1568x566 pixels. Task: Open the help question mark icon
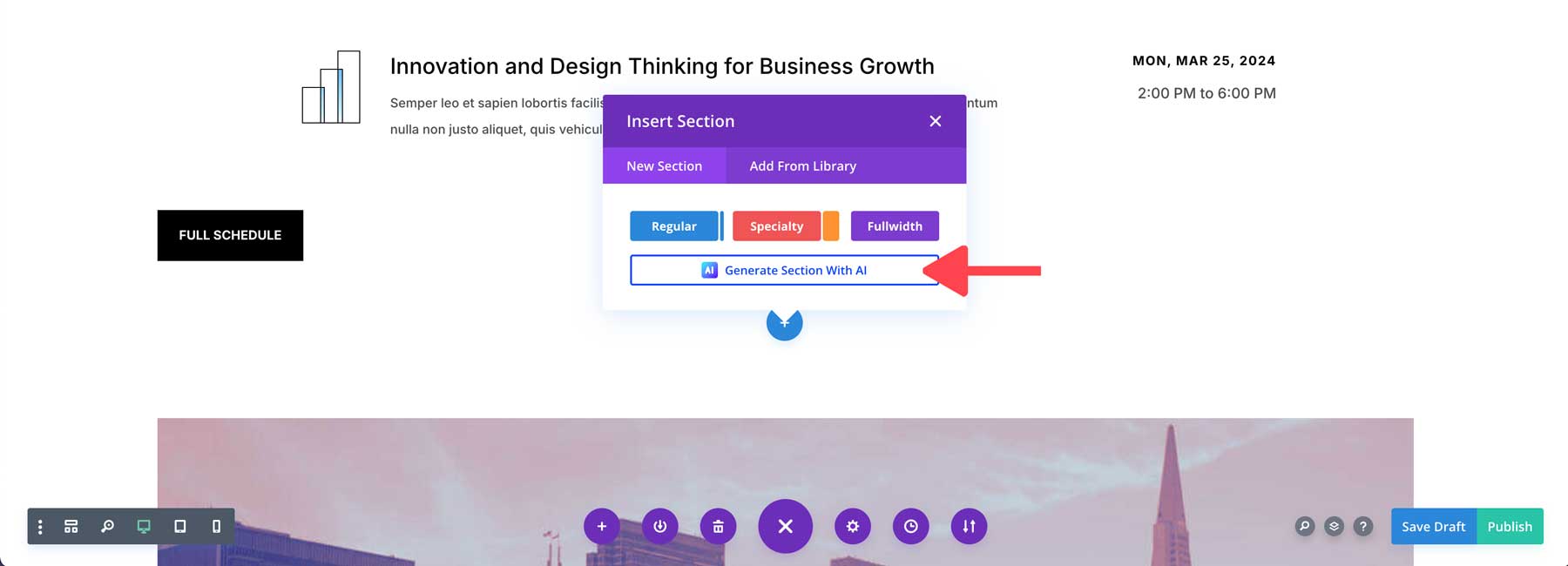pyautogui.click(x=1363, y=526)
